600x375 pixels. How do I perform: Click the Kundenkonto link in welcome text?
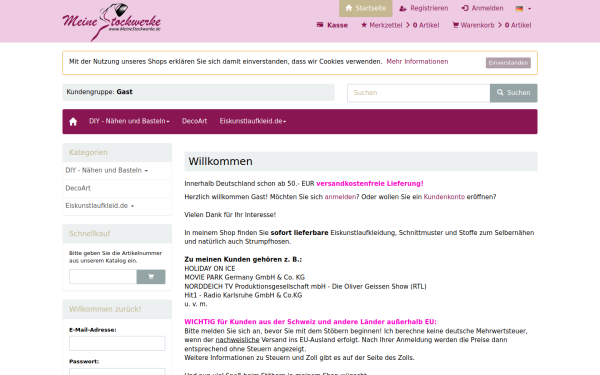[444, 197]
